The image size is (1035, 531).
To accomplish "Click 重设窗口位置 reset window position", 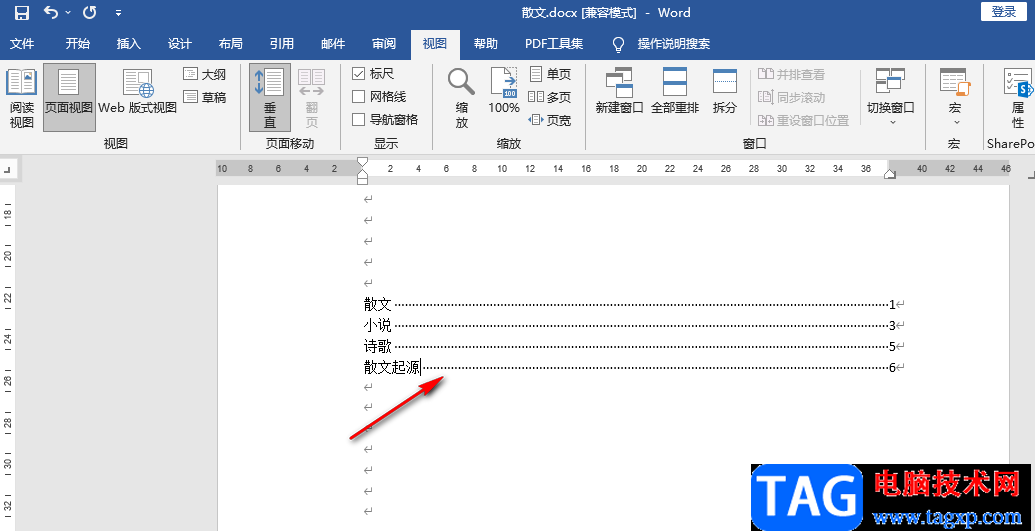I will (x=803, y=120).
